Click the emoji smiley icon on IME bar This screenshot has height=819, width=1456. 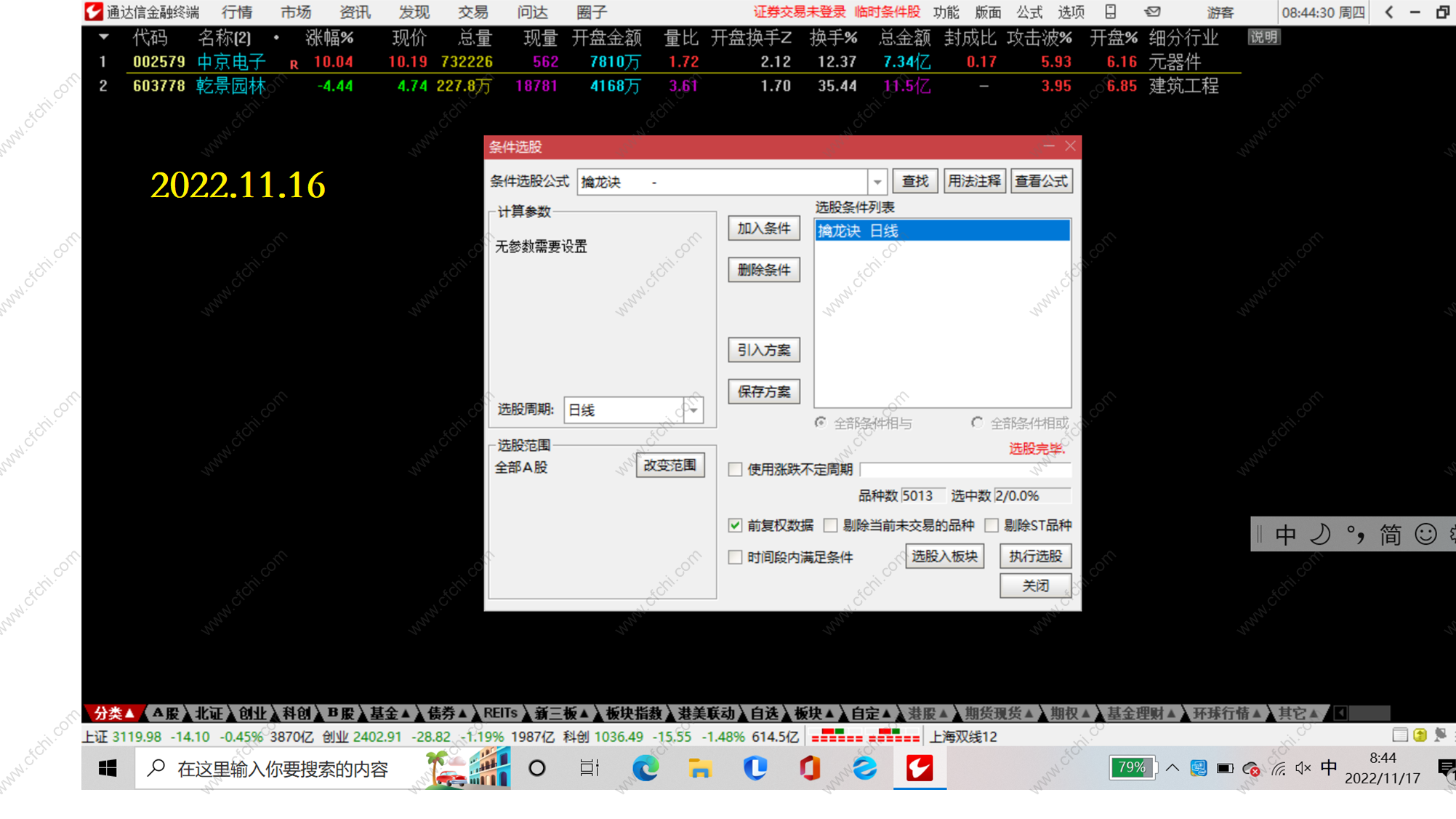click(x=1425, y=535)
